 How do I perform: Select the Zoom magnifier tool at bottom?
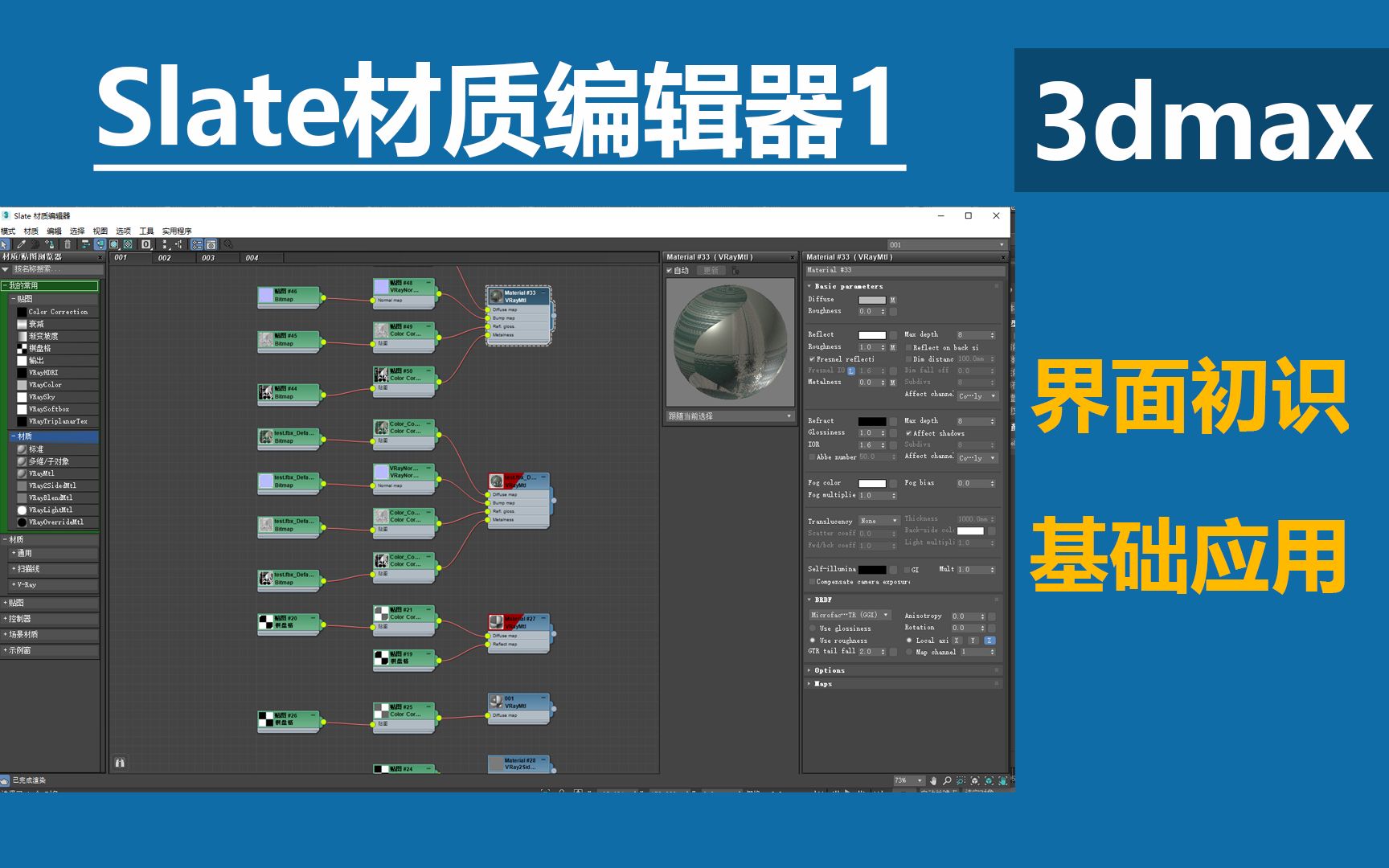947,780
